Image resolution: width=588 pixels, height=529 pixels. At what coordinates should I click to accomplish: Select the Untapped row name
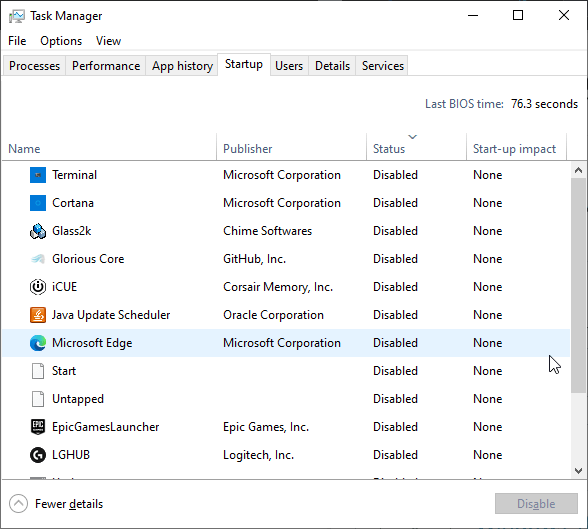(x=78, y=399)
